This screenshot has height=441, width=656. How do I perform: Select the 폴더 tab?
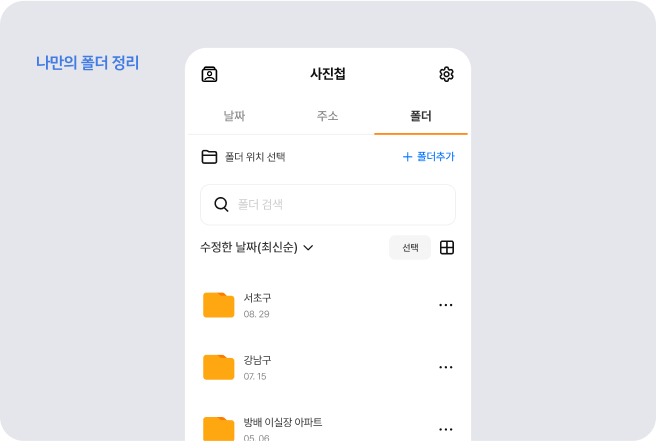tap(420, 116)
